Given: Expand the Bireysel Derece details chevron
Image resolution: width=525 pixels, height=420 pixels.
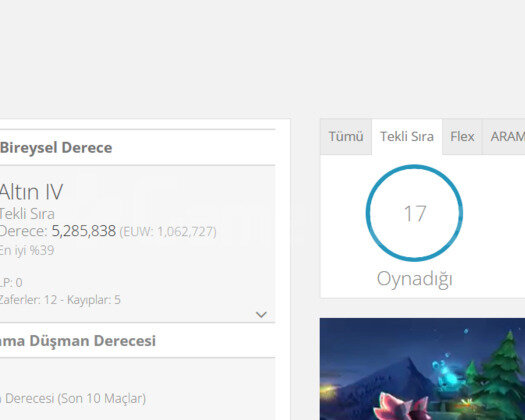Looking at the screenshot, I should (261, 314).
